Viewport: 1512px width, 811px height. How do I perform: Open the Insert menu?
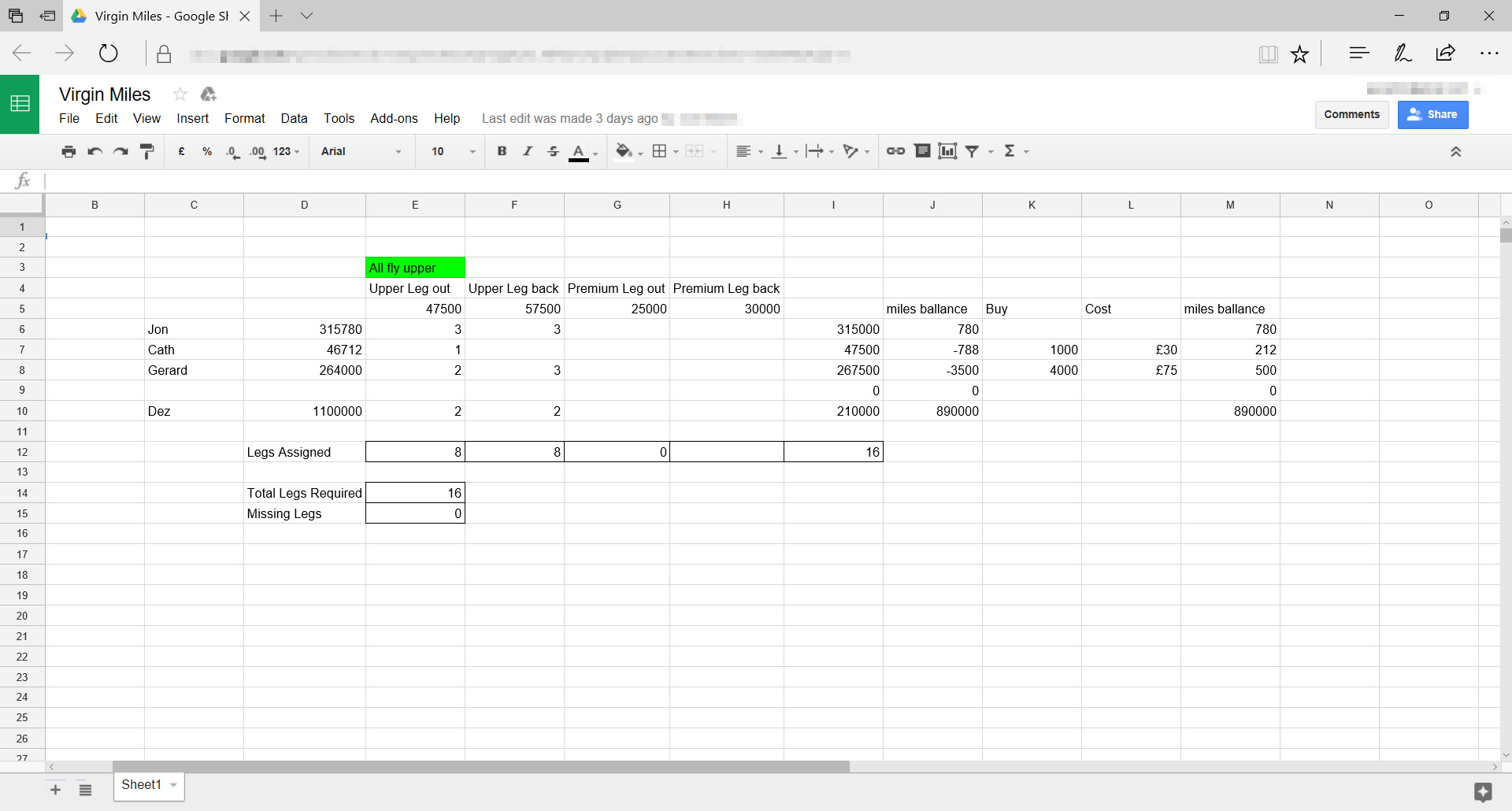coord(193,118)
